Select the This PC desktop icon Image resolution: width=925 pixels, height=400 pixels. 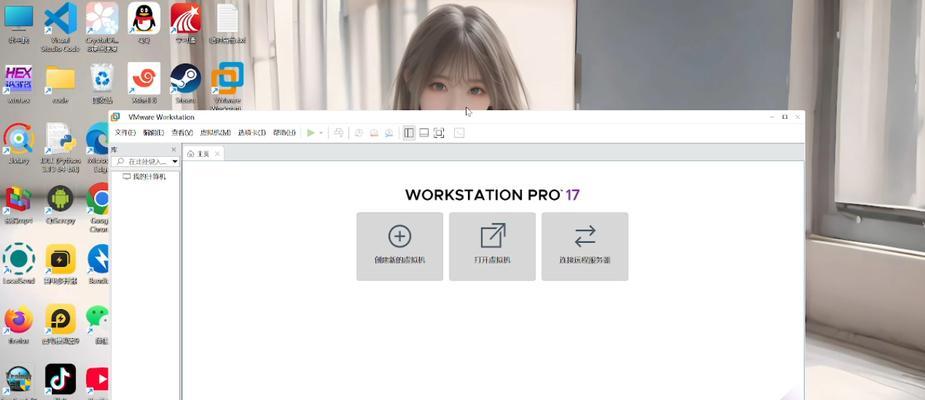19,24
